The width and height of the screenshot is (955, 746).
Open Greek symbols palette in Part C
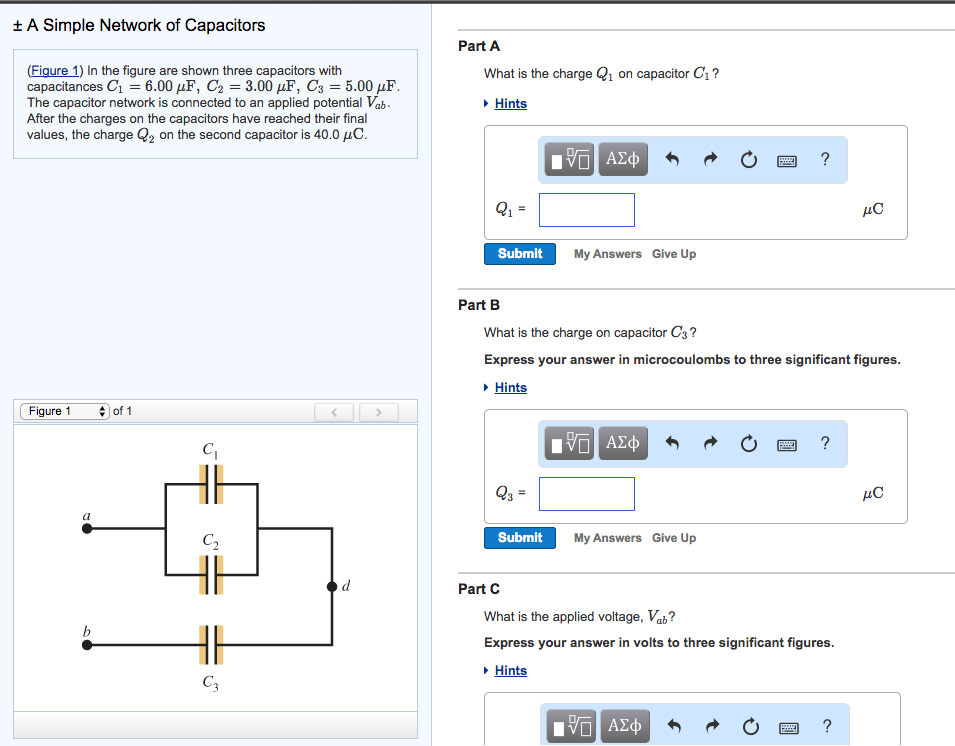click(625, 726)
